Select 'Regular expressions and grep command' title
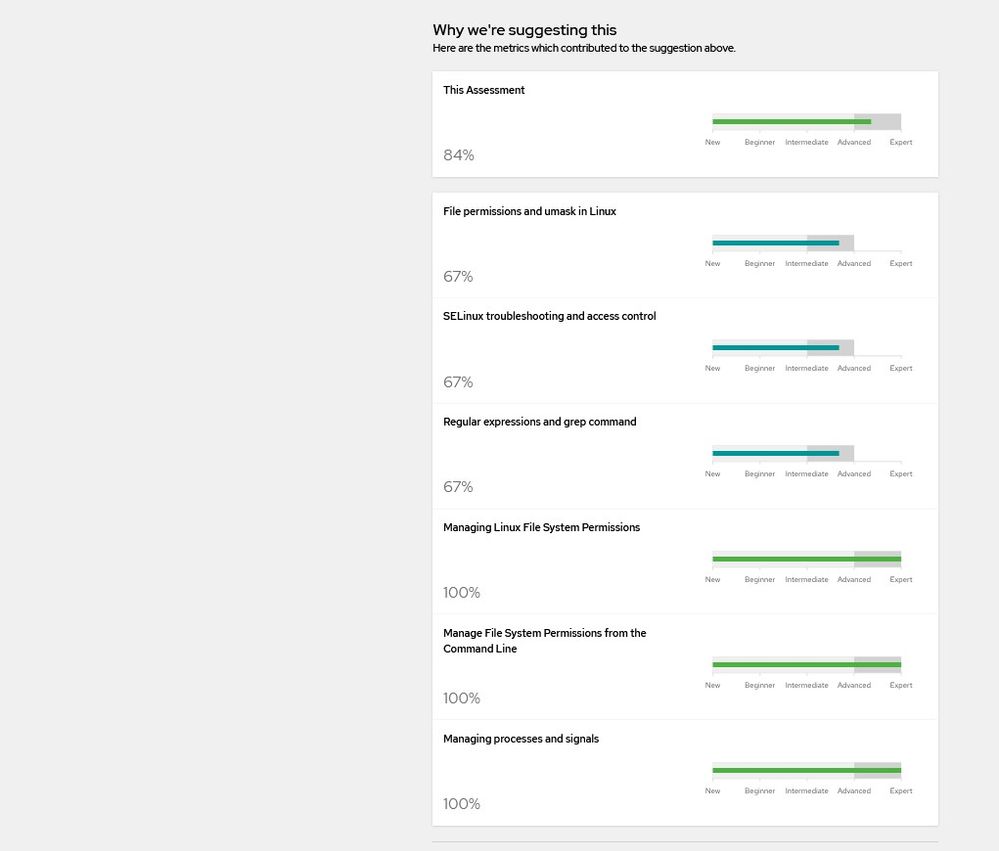999x851 pixels. coord(540,422)
